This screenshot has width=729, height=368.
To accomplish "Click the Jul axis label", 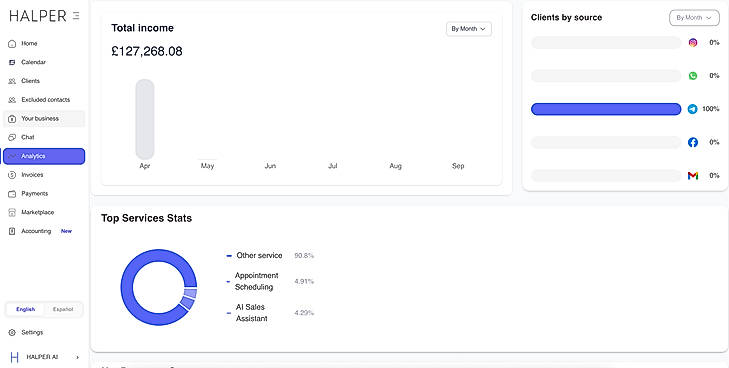I will tap(332, 166).
